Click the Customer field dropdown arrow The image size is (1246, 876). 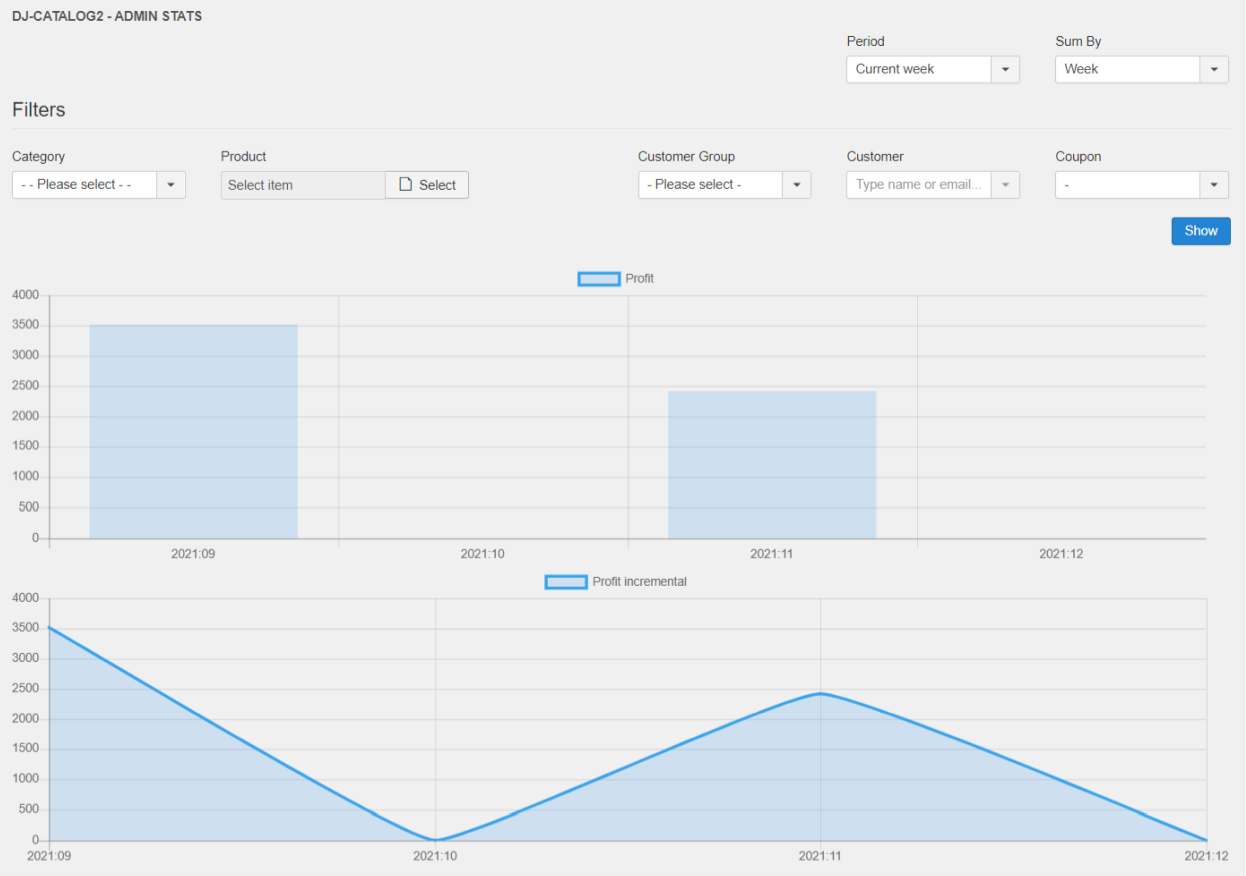pos(1005,185)
